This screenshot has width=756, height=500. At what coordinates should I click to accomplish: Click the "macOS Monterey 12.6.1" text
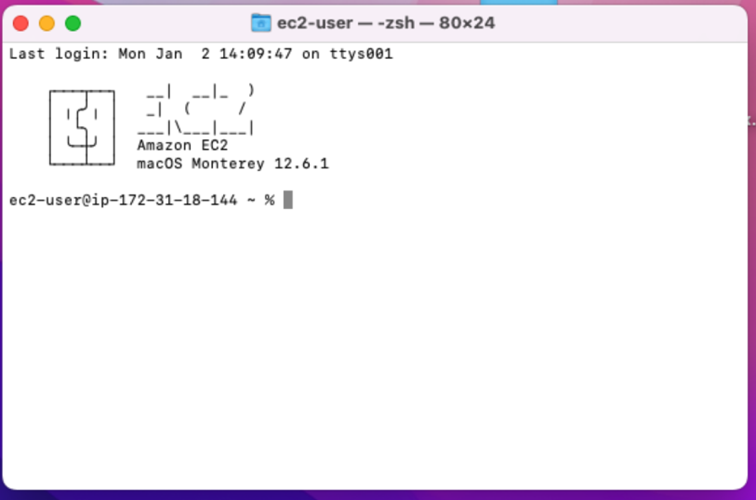[x=232, y=164]
